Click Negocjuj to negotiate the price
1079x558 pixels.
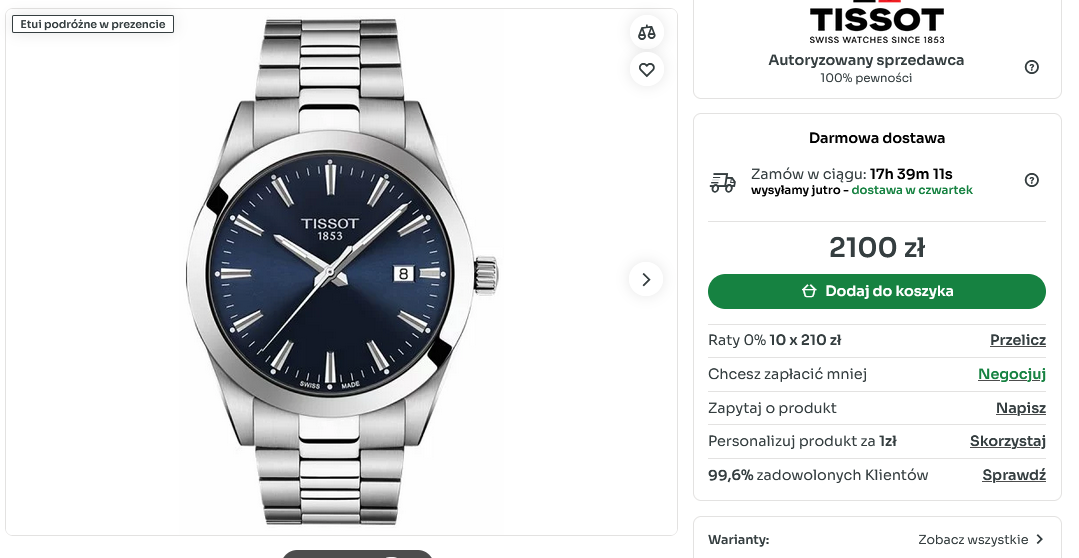pos(1011,374)
